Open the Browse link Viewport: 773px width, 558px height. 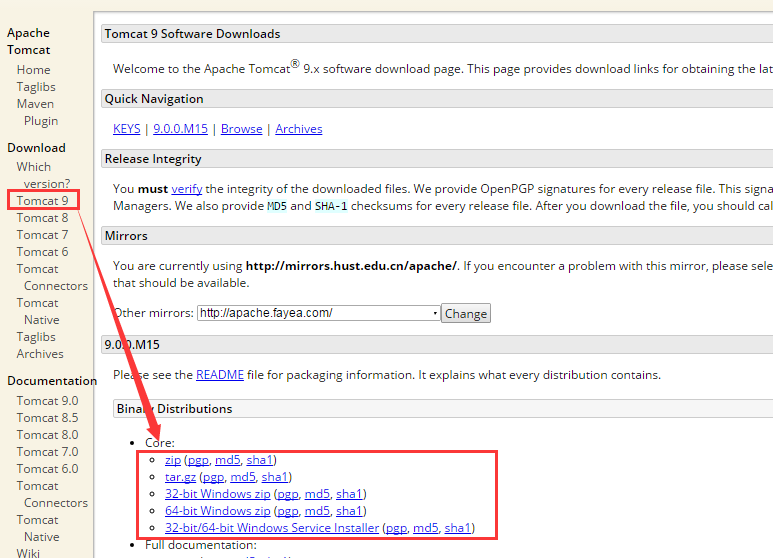[x=241, y=129]
